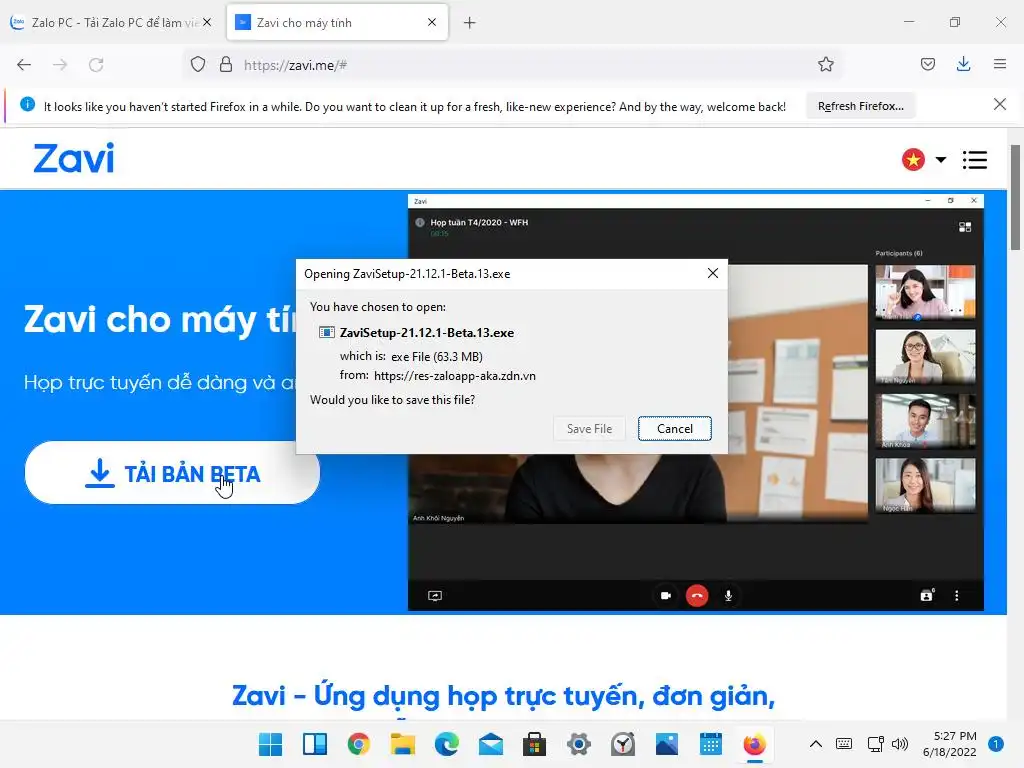Open File Explorer from taskbar
This screenshot has height=768, width=1024.
point(403,744)
